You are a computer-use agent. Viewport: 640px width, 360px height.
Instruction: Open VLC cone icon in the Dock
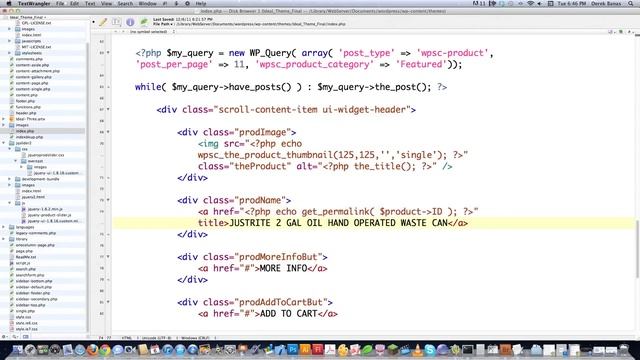[418, 350]
